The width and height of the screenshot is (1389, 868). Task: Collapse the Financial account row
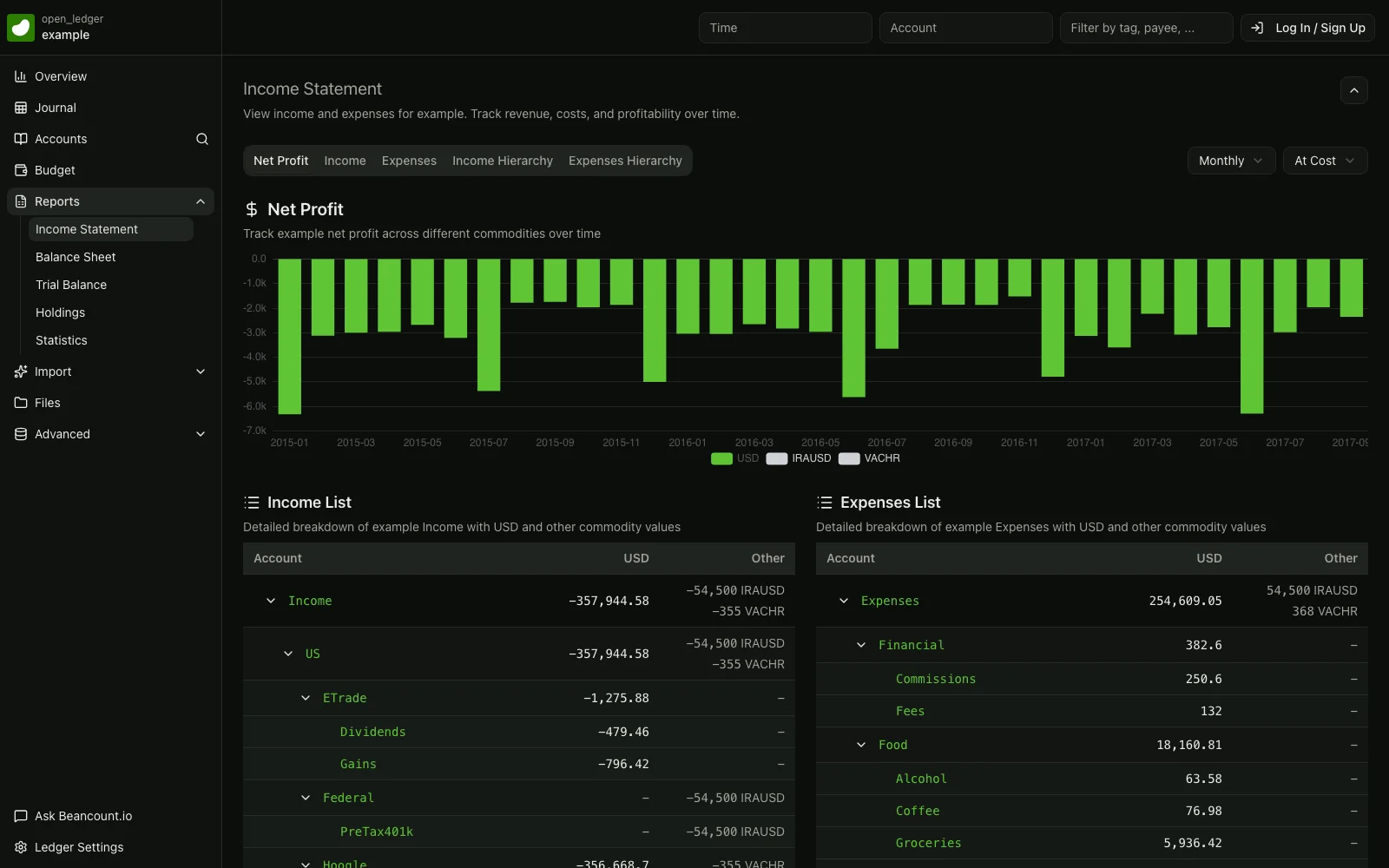(x=861, y=645)
